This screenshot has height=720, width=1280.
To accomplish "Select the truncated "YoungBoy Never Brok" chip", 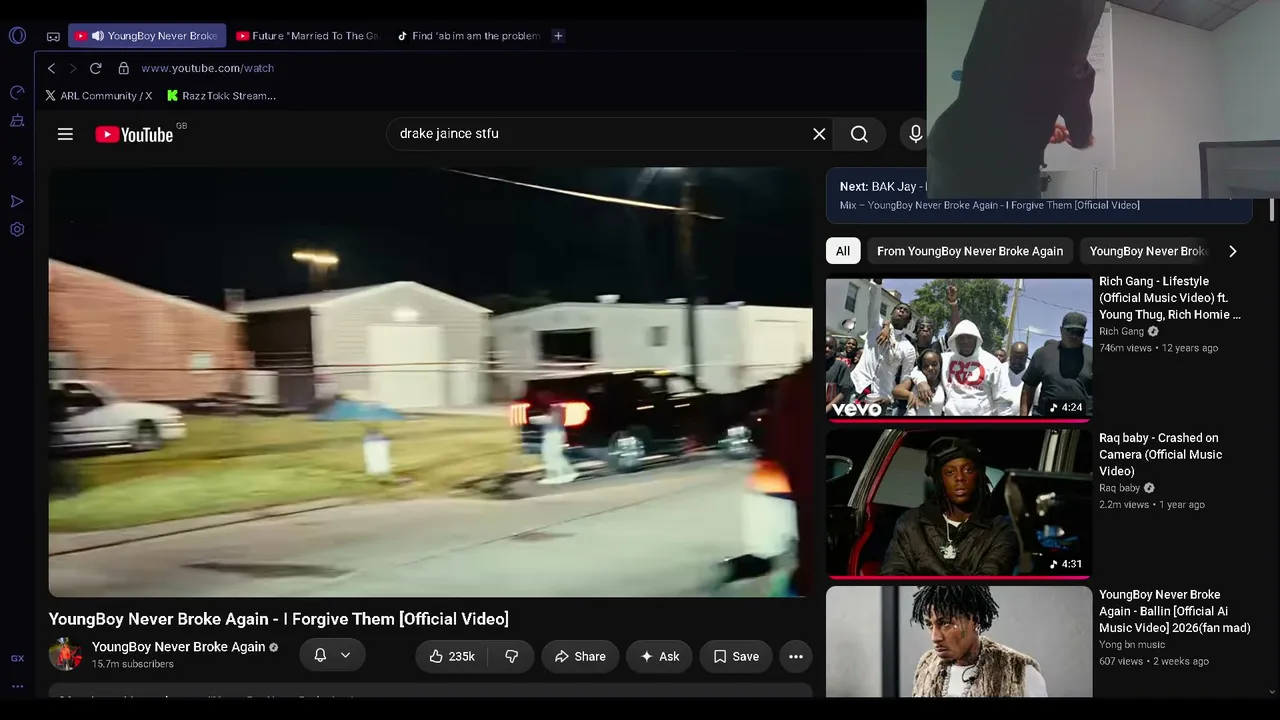I will coord(1148,251).
